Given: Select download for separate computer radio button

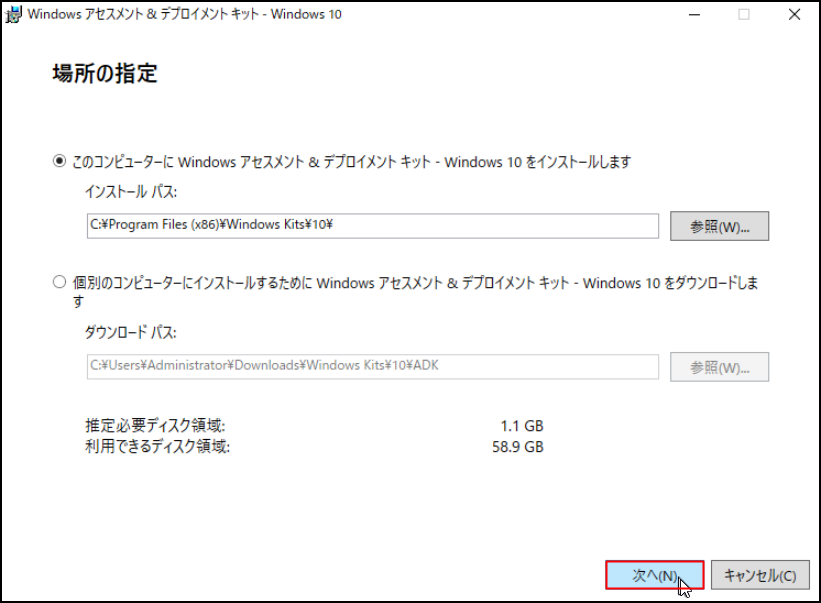Looking at the screenshot, I should pos(59,282).
